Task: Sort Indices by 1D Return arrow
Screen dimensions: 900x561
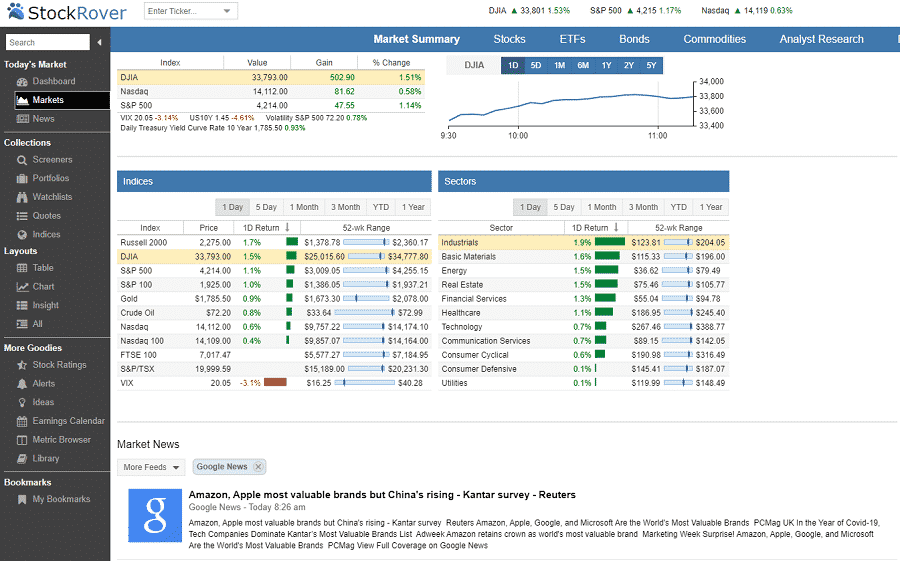Action: [288, 228]
